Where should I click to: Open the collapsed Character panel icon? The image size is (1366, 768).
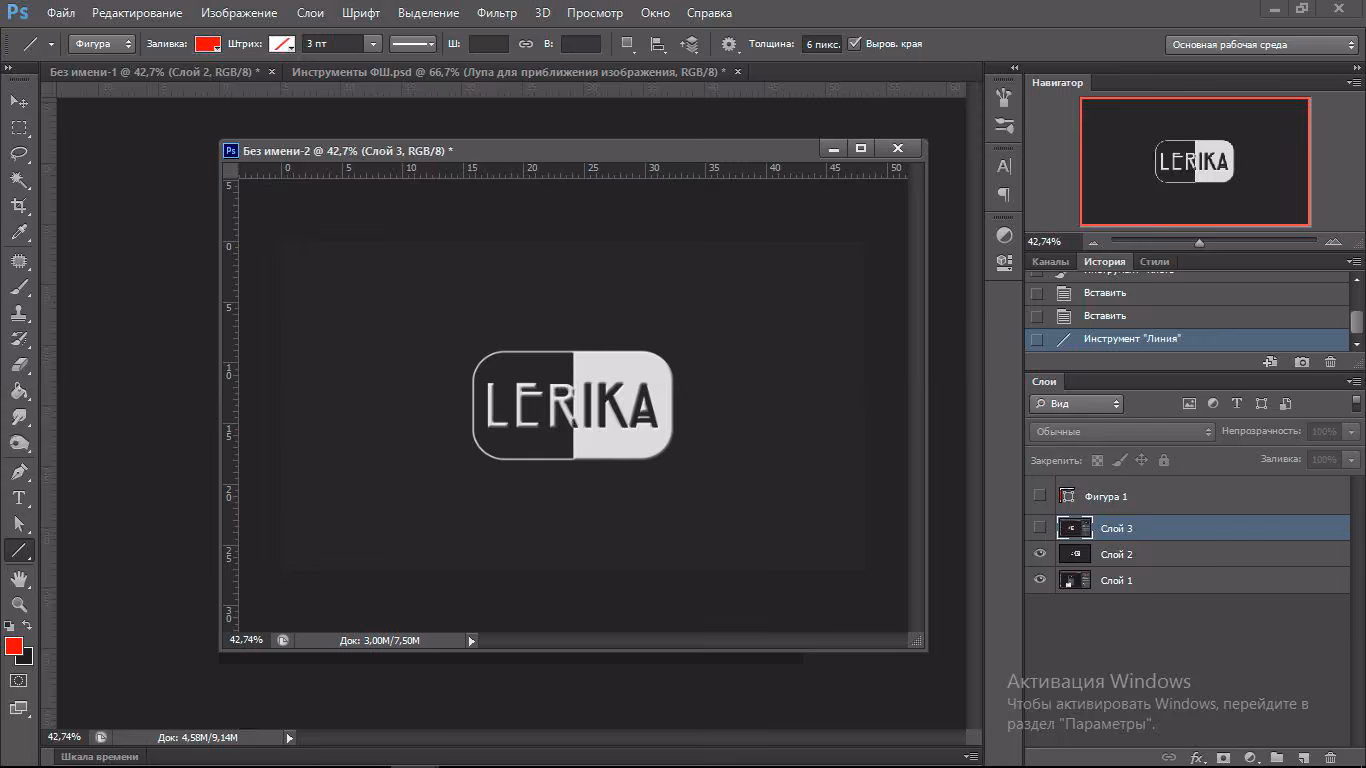click(1005, 166)
